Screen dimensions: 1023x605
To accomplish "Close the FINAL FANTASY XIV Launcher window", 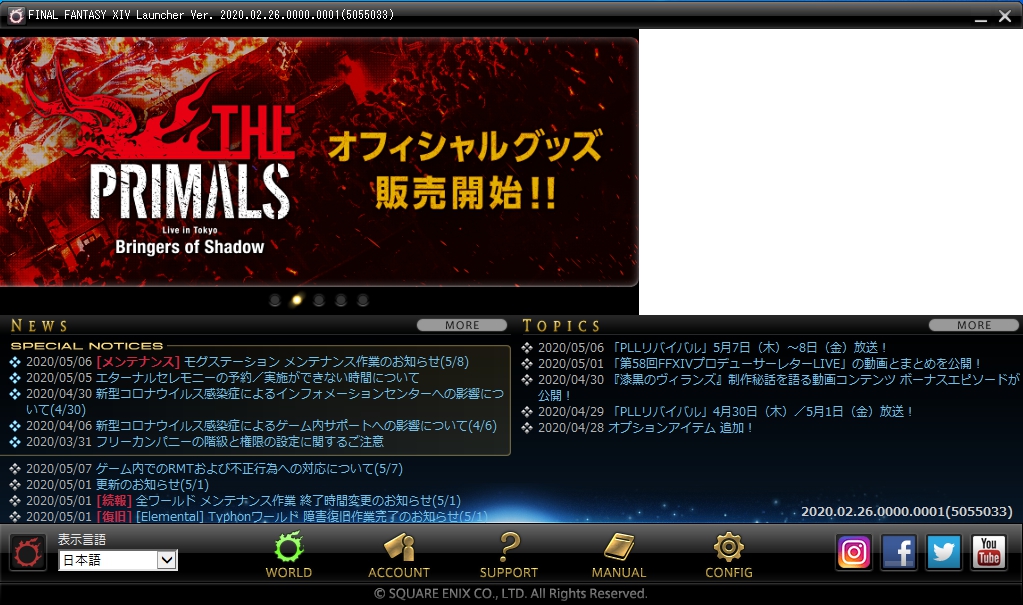I will point(1005,16).
